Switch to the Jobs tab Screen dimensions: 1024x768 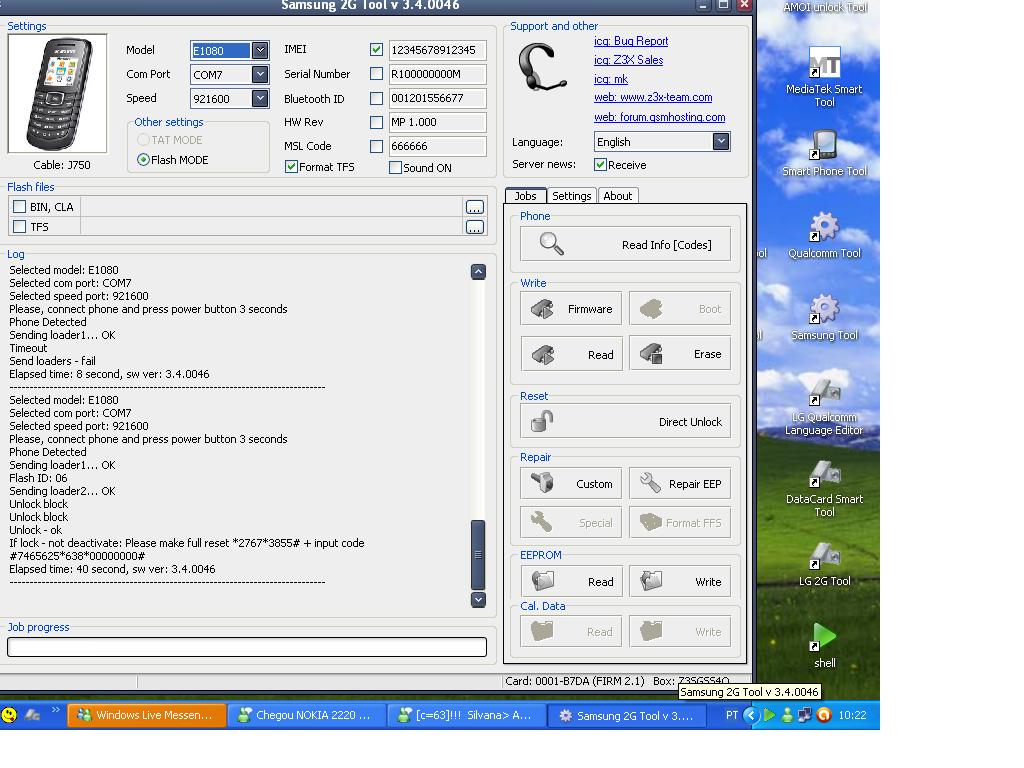pos(525,195)
